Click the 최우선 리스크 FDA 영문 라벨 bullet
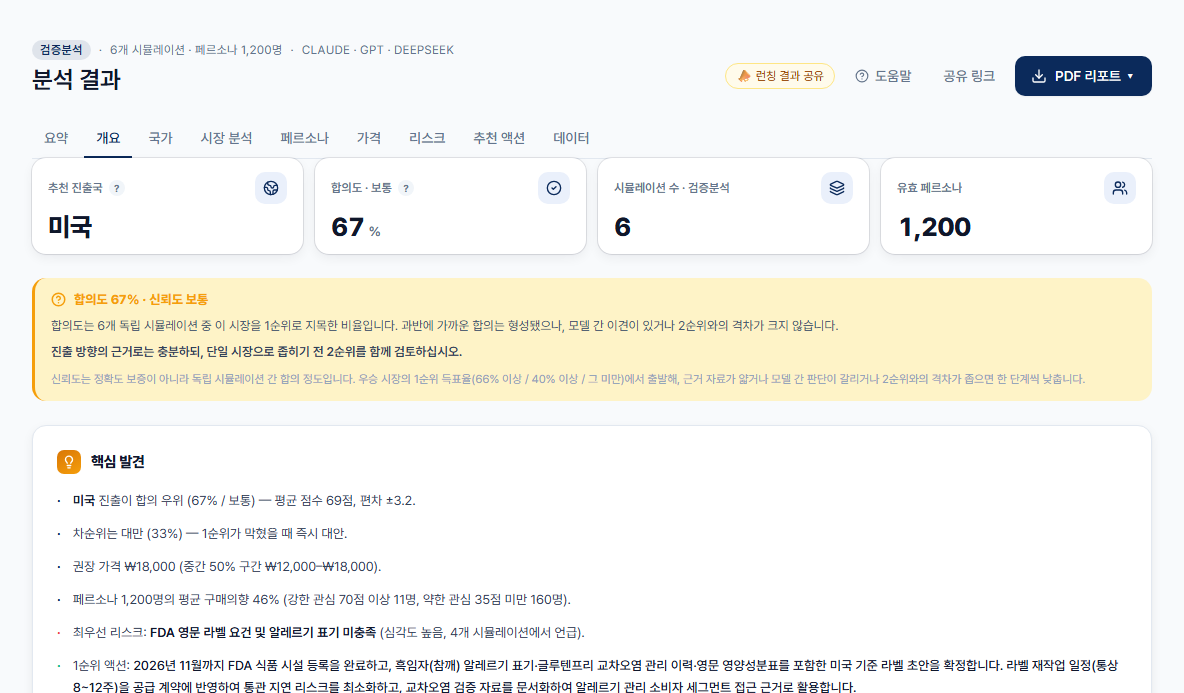Screen dimensions: 1184x693 [328, 633]
